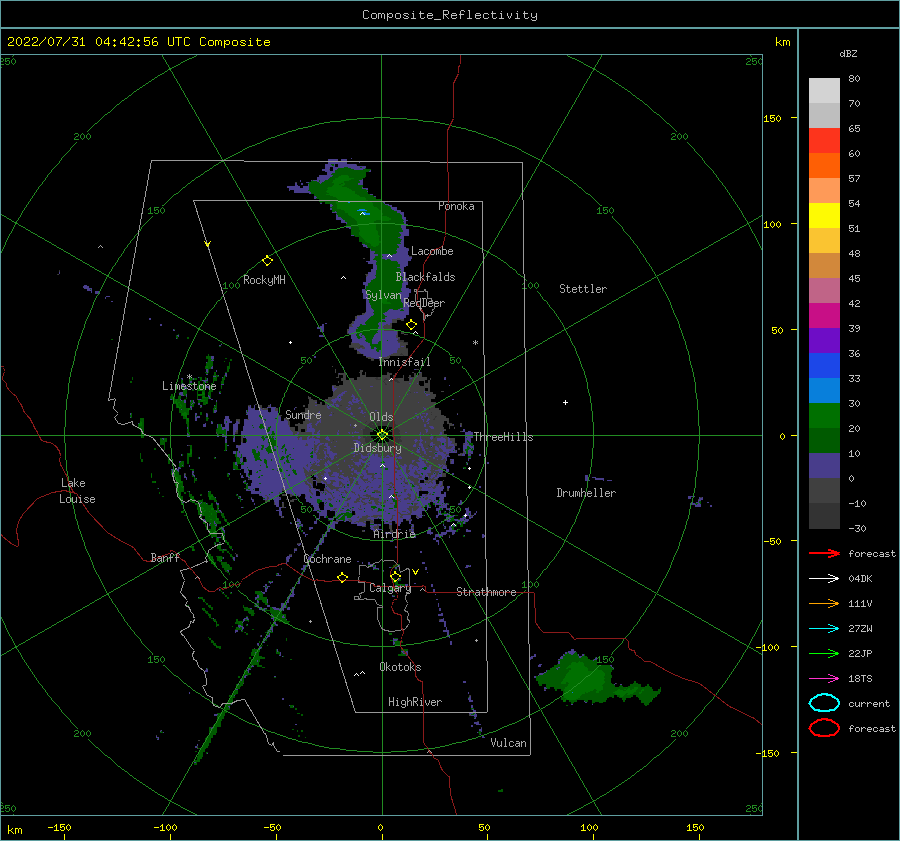Viewport: 900px width, 841px height.
Task: Click the red forecast ellipse symbol
Action: [824, 728]
